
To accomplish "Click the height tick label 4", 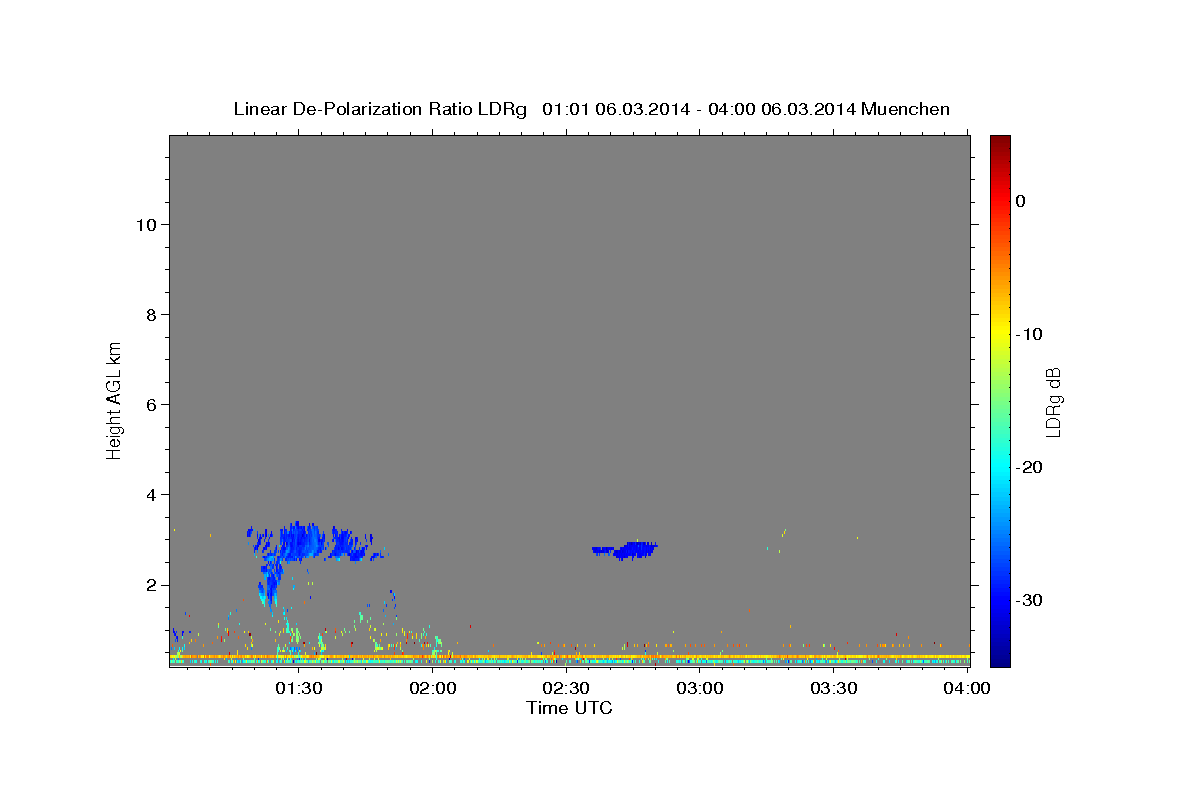I will coord(150,494).
